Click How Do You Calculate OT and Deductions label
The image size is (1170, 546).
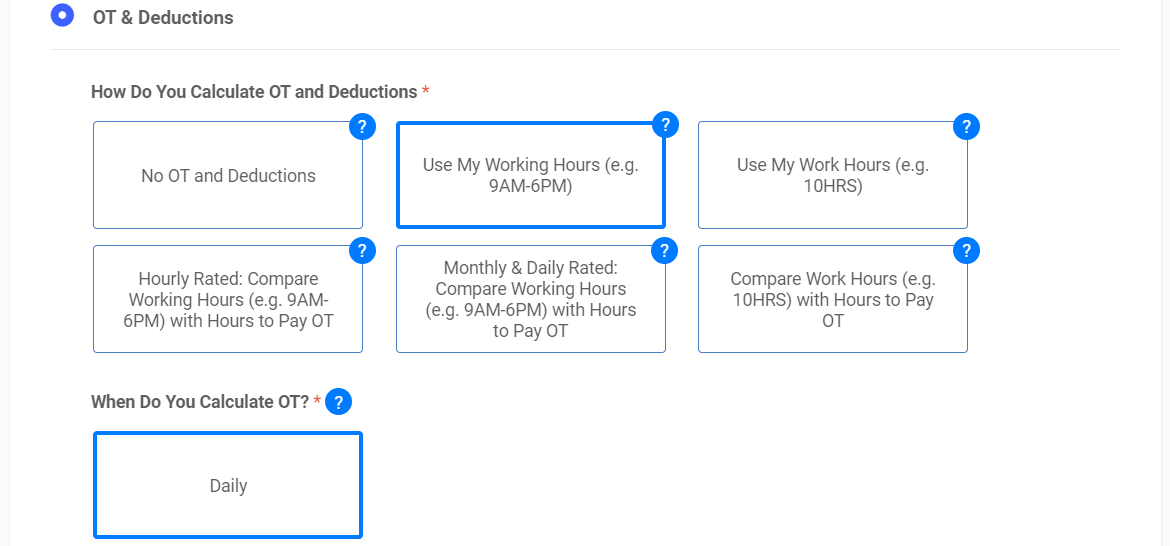click(254, 92)
